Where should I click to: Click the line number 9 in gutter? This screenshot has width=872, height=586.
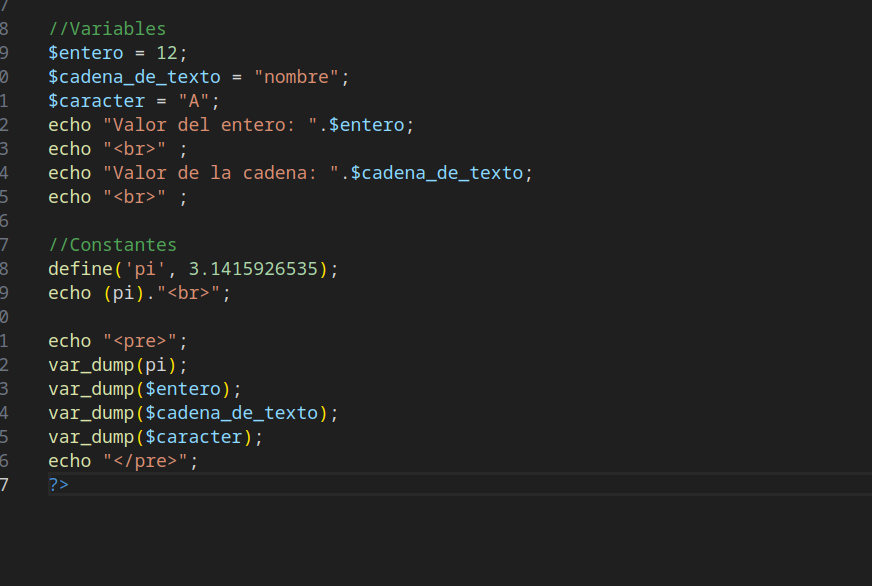[x=7, y=52]
